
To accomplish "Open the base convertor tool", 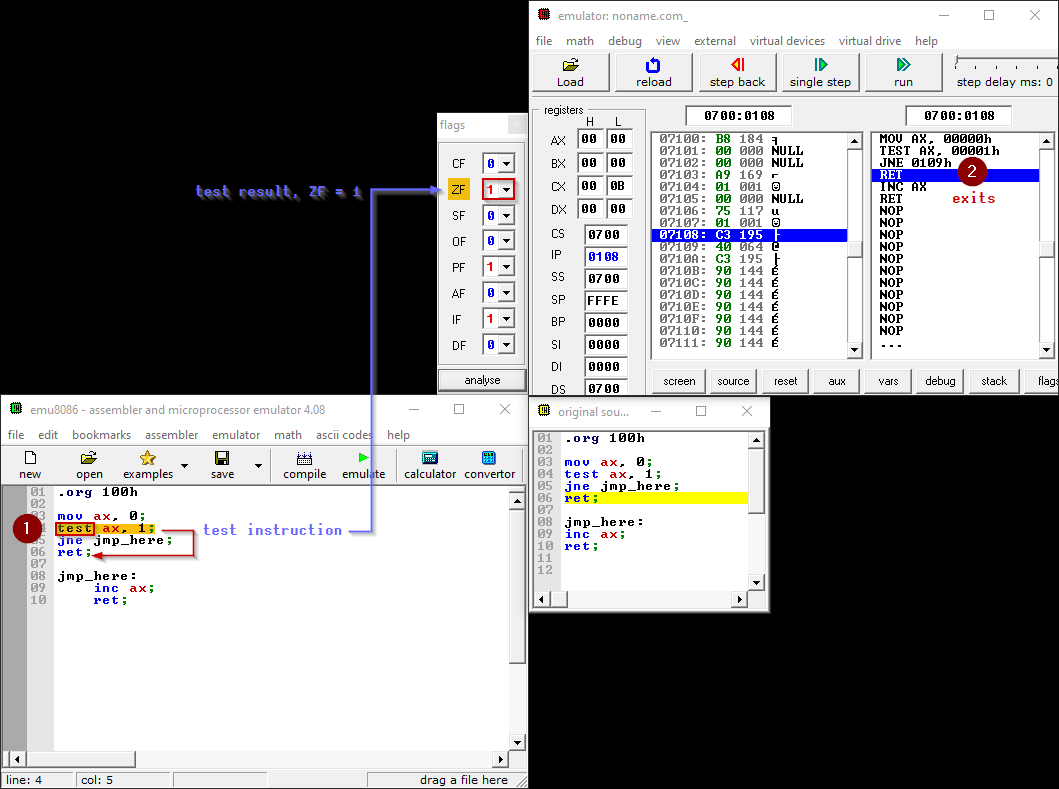I will tap(490, 465).
